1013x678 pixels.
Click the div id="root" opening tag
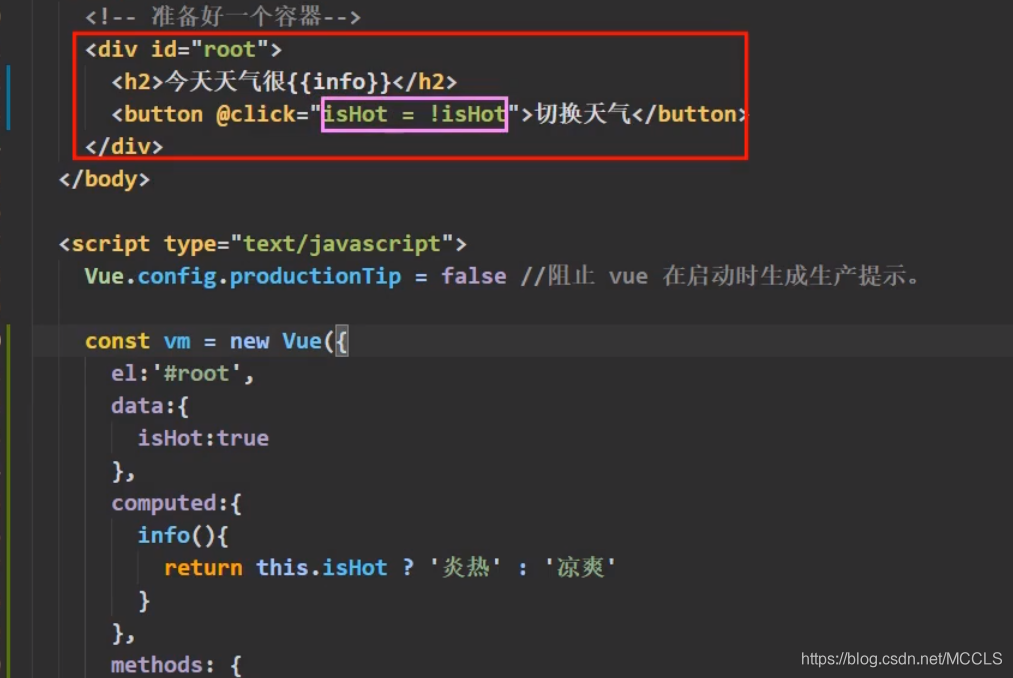(183, 50)
